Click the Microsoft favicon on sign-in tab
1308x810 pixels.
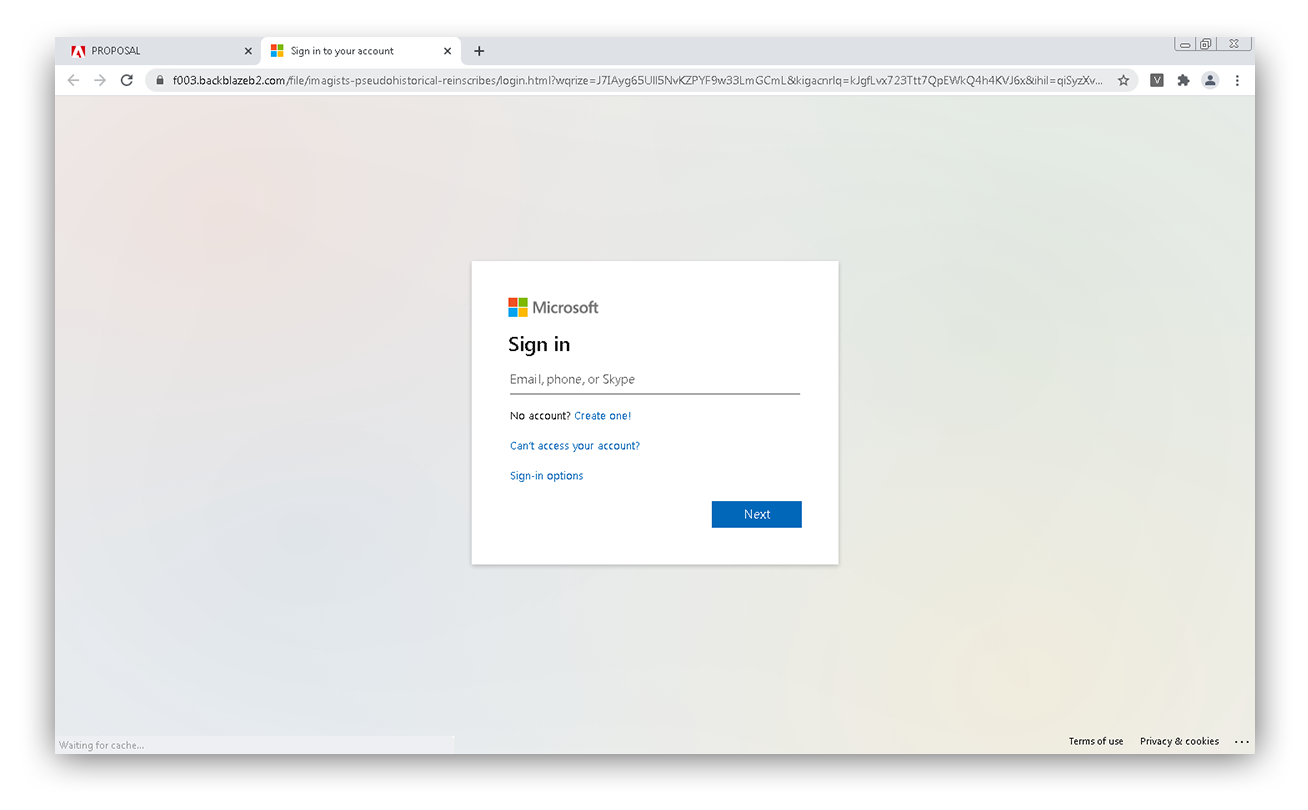pyautogui.click(x=277, y=51)
